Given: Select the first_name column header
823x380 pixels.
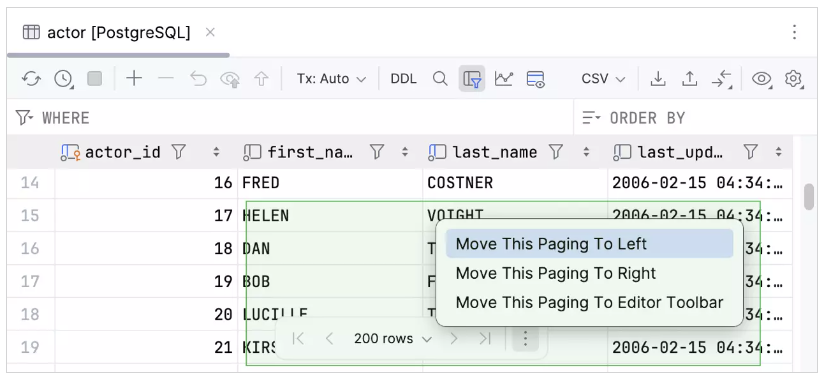Looking at the screenshot, I should pos(310,153).
